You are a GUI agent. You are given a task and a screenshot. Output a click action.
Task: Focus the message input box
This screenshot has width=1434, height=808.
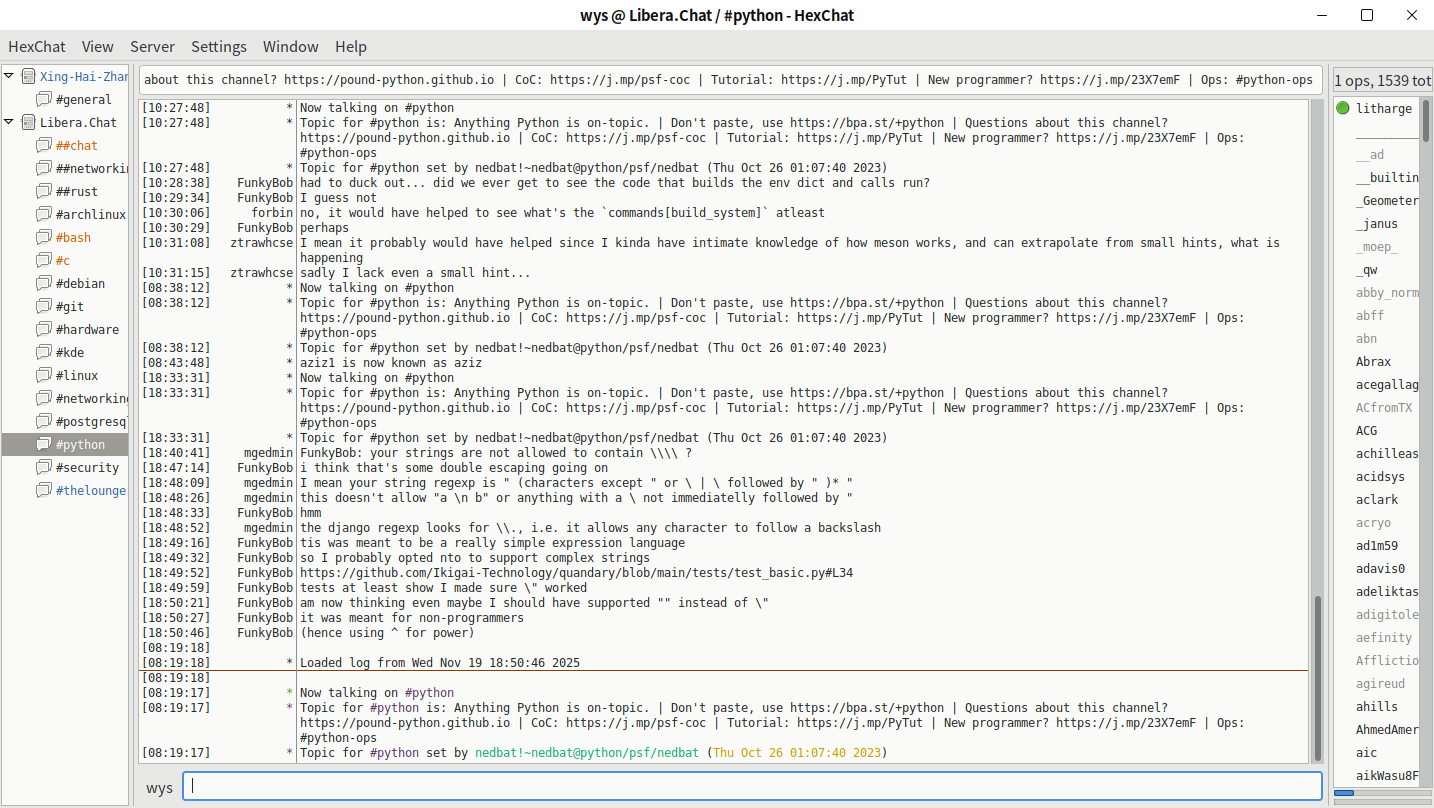pos(752,787)
